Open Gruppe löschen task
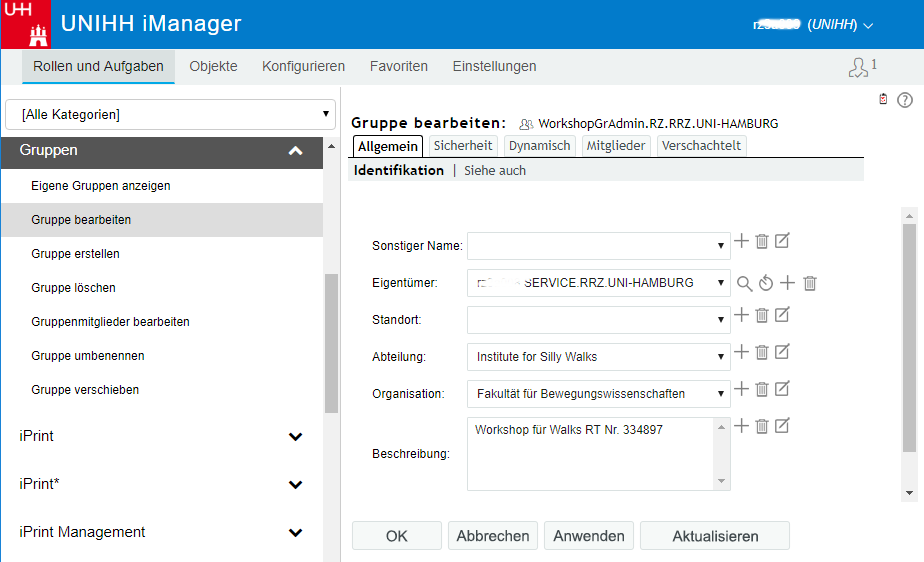This screenshot has width=924, height=562. pyautogui.click(x=162, y=288)
